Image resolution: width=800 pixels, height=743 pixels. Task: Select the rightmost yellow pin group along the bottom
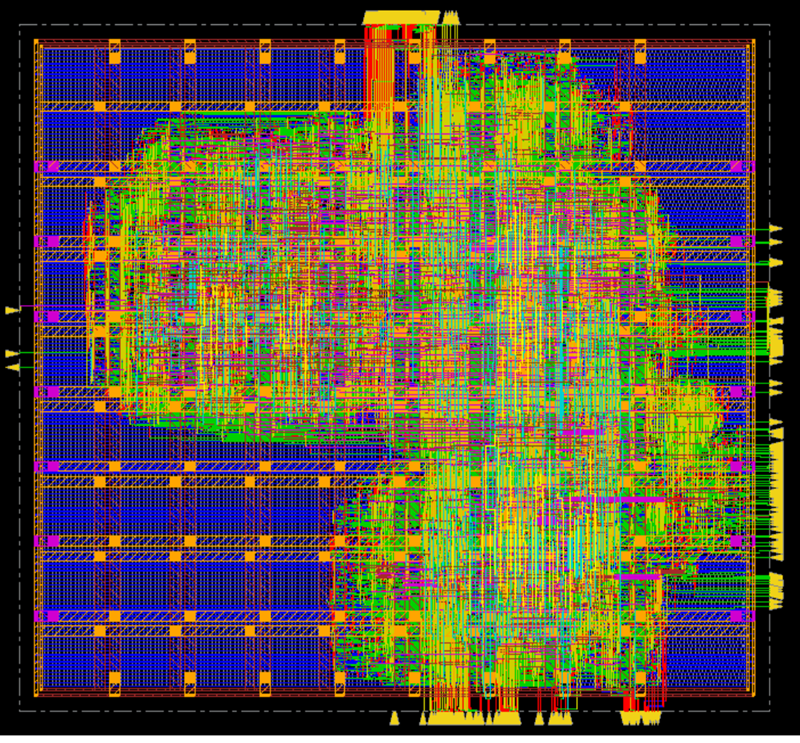[x=640, y=718]
